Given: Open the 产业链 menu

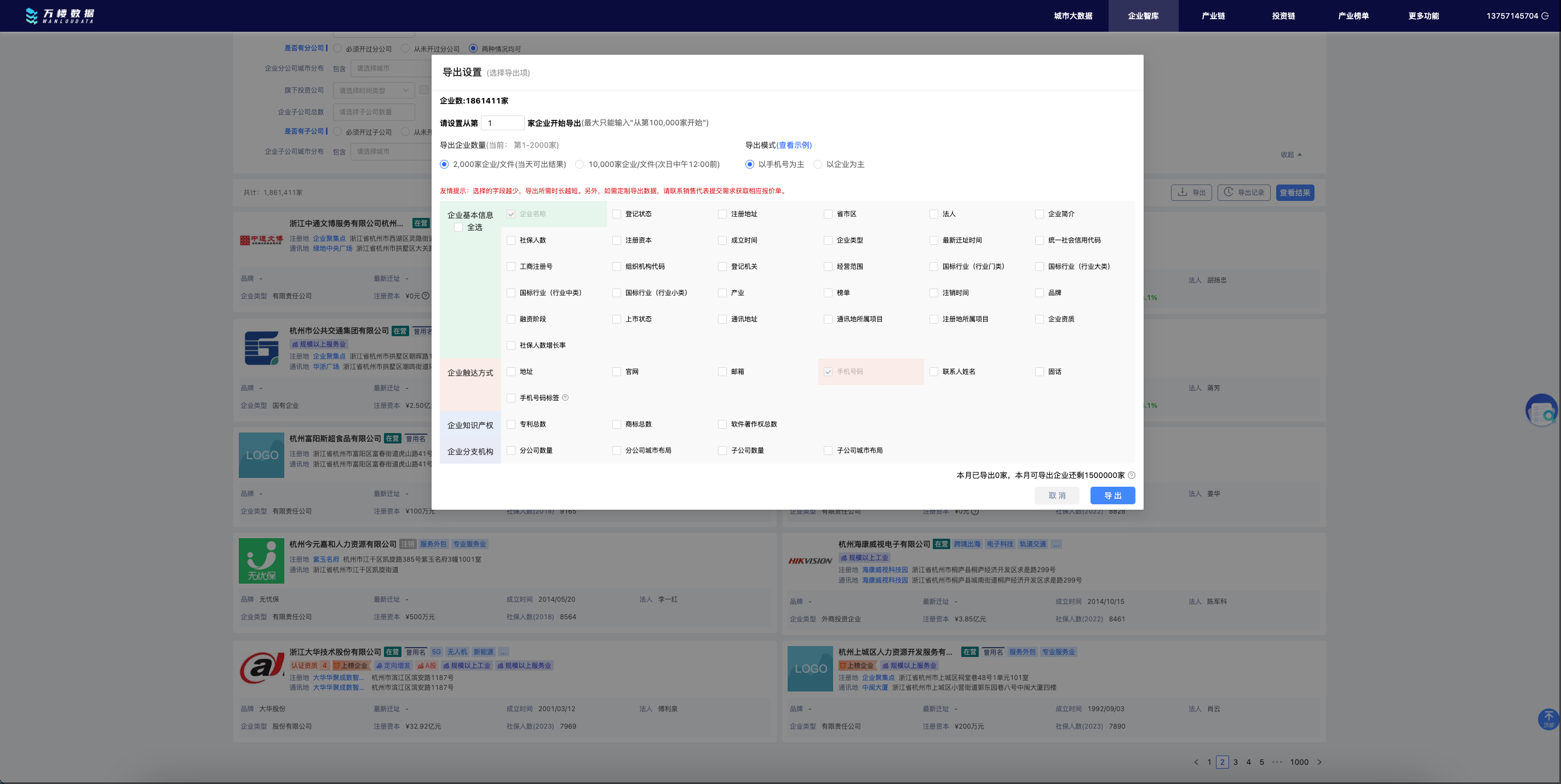Looking at the screenshot, I should click(1213, 16).
